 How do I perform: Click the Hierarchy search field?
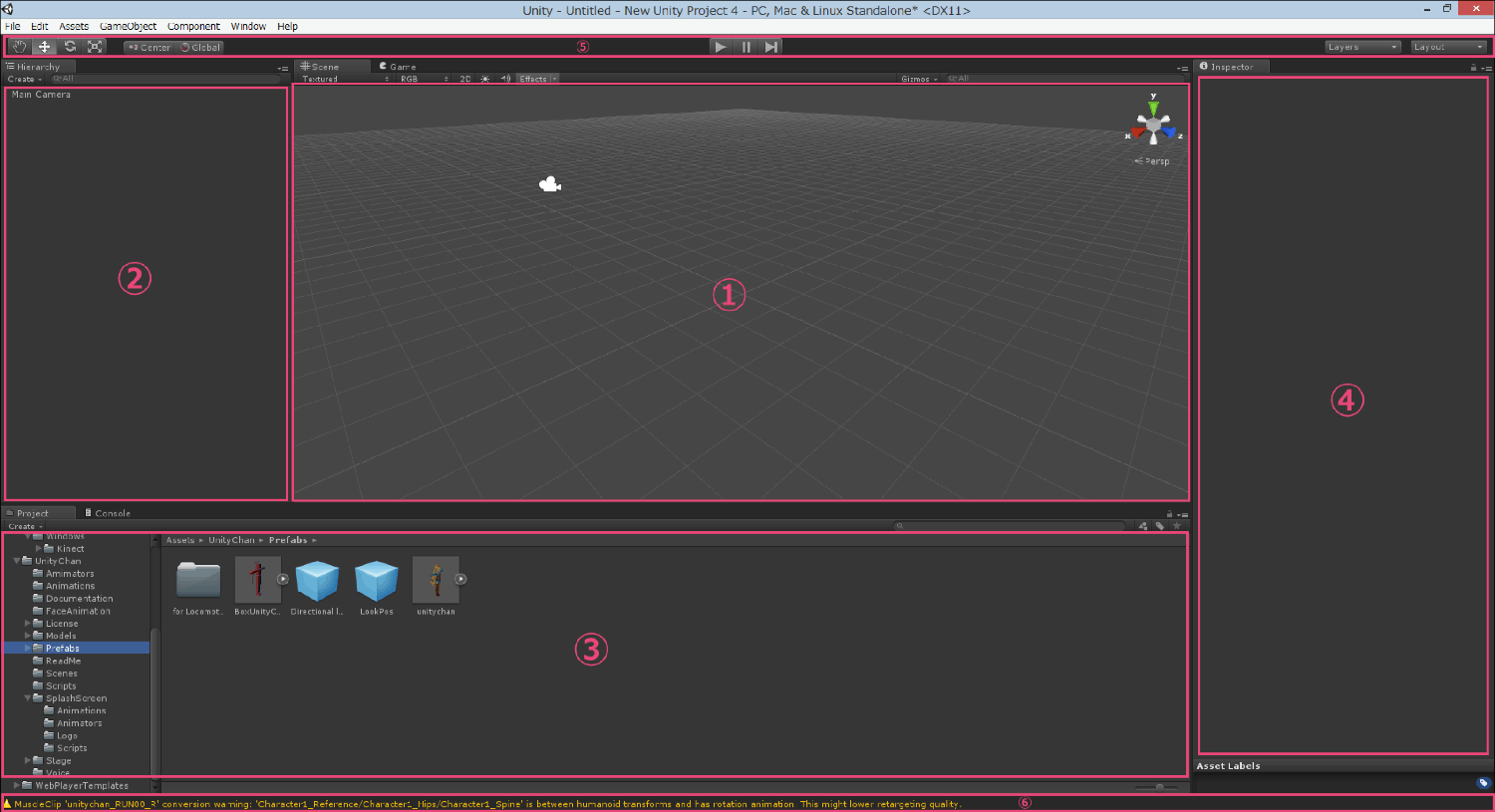tap(164, 79)
